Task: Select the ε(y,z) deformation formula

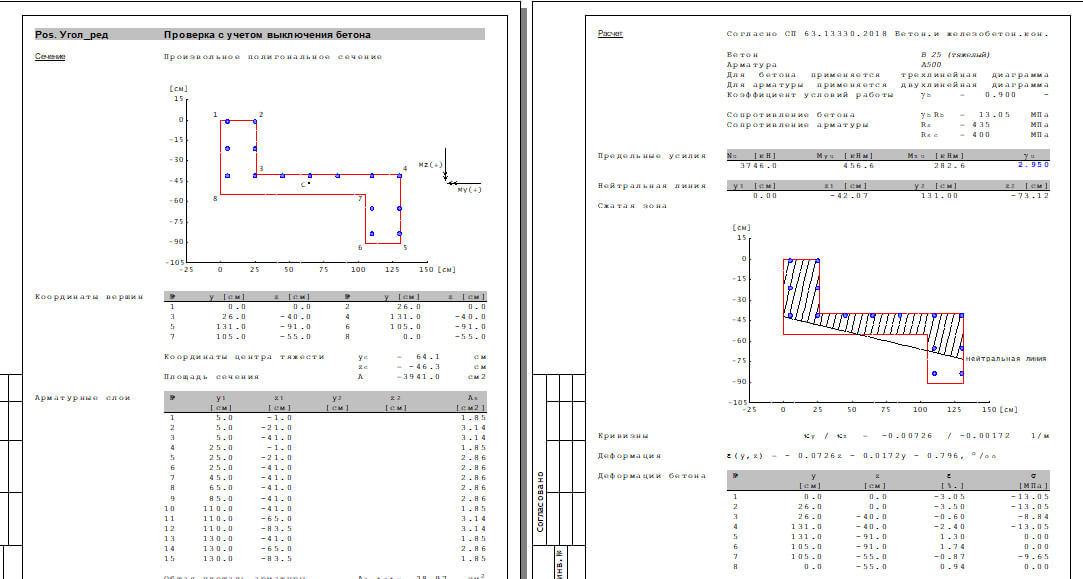Action: coord(861,456)
